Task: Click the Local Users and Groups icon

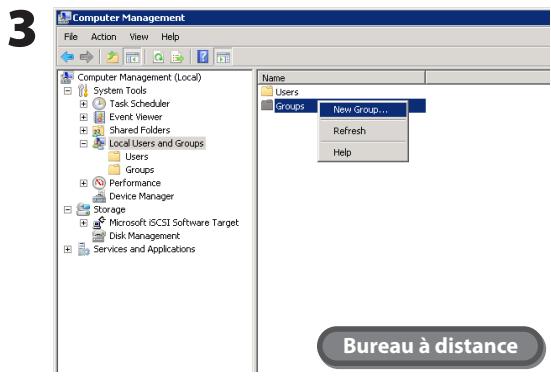Action: [99, 143]
